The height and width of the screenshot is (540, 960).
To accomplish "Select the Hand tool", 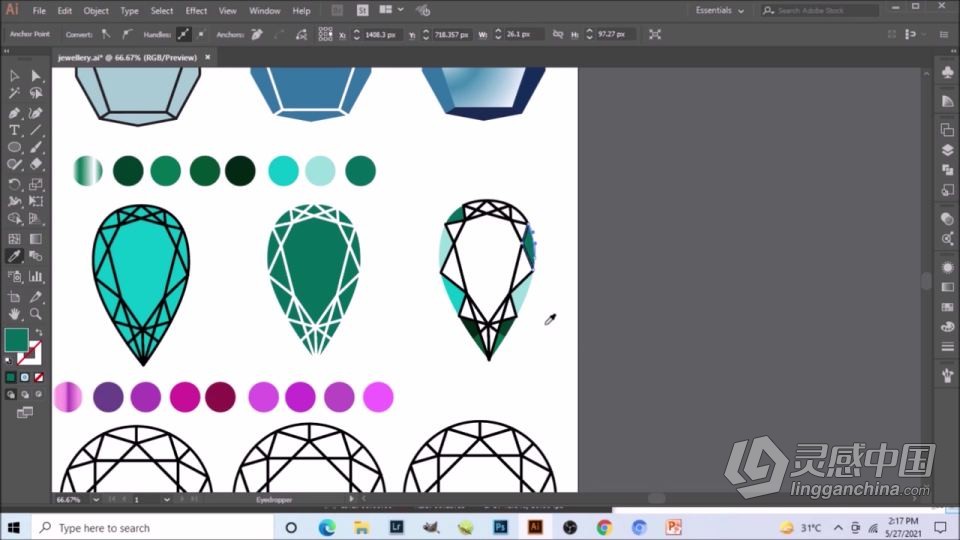I will click(14, 314).
